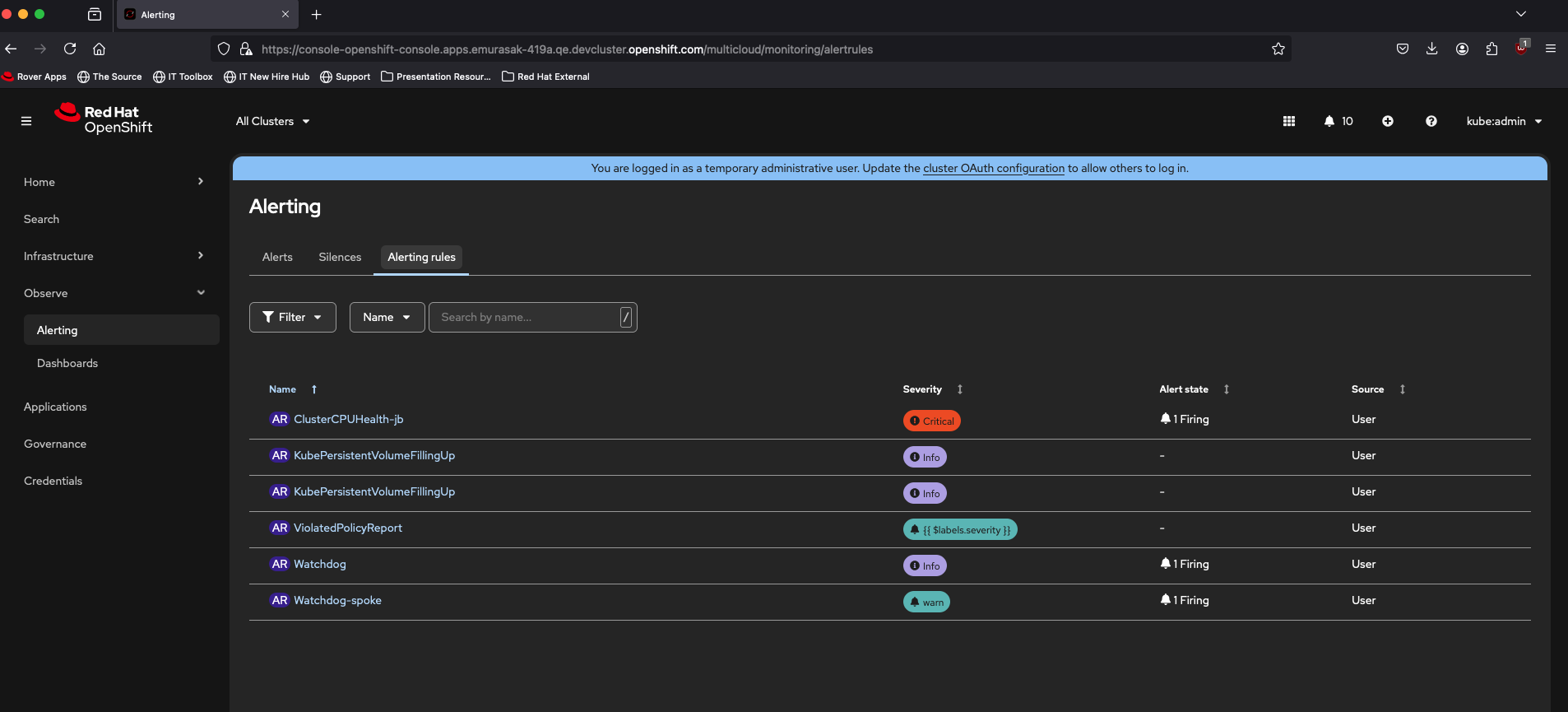Open the uBlock extension icon with badge
The height and width of the screenshot is (712, 1568).
[1522, 48]
